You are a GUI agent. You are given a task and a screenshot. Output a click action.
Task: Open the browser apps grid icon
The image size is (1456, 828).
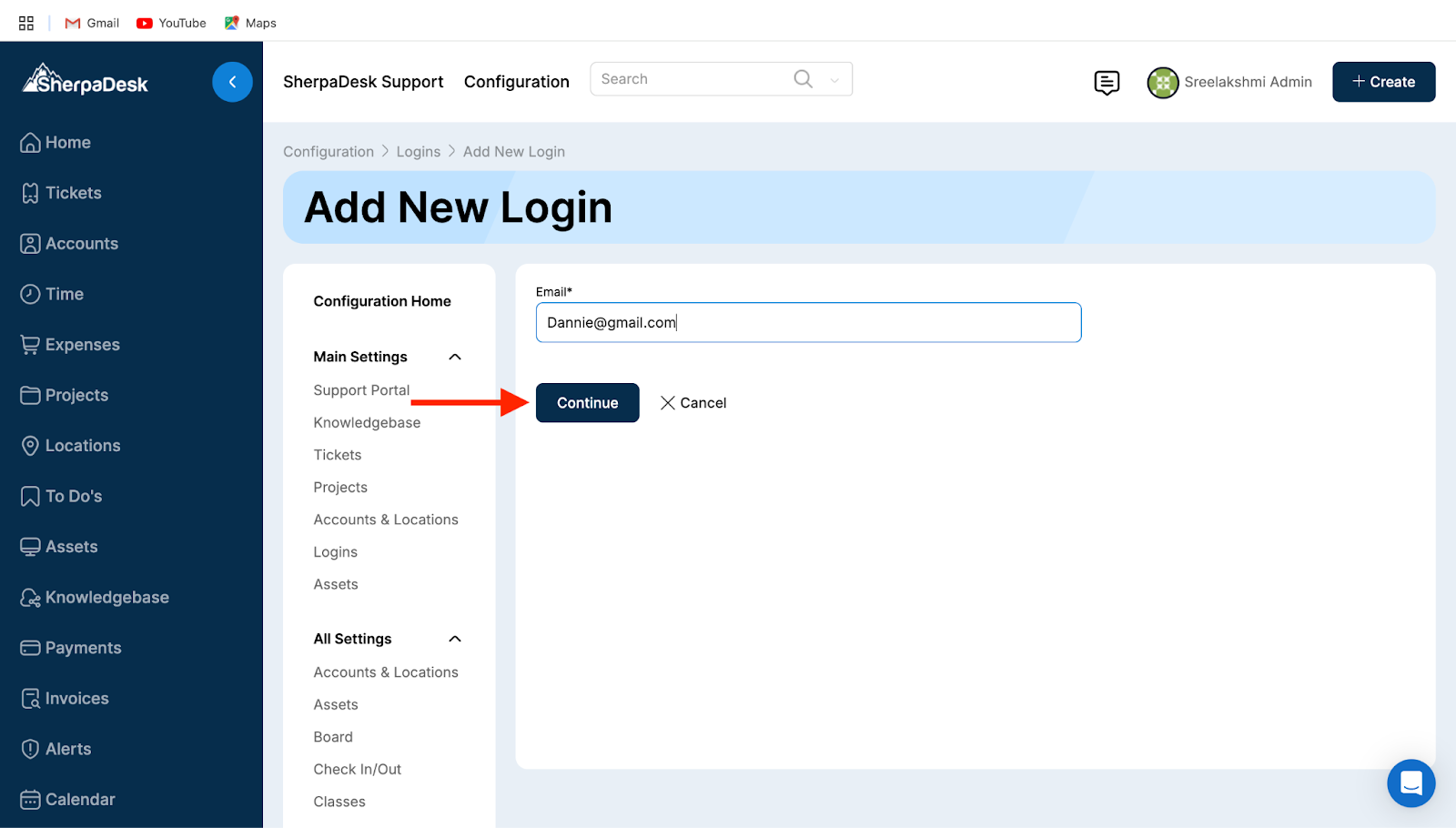[26, 23]
